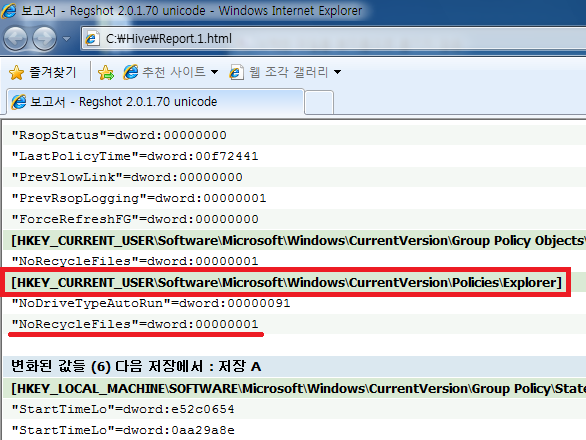Select the "LastPolicyTime"=dword:00f72441 line
586x440 pixels.
135,156
